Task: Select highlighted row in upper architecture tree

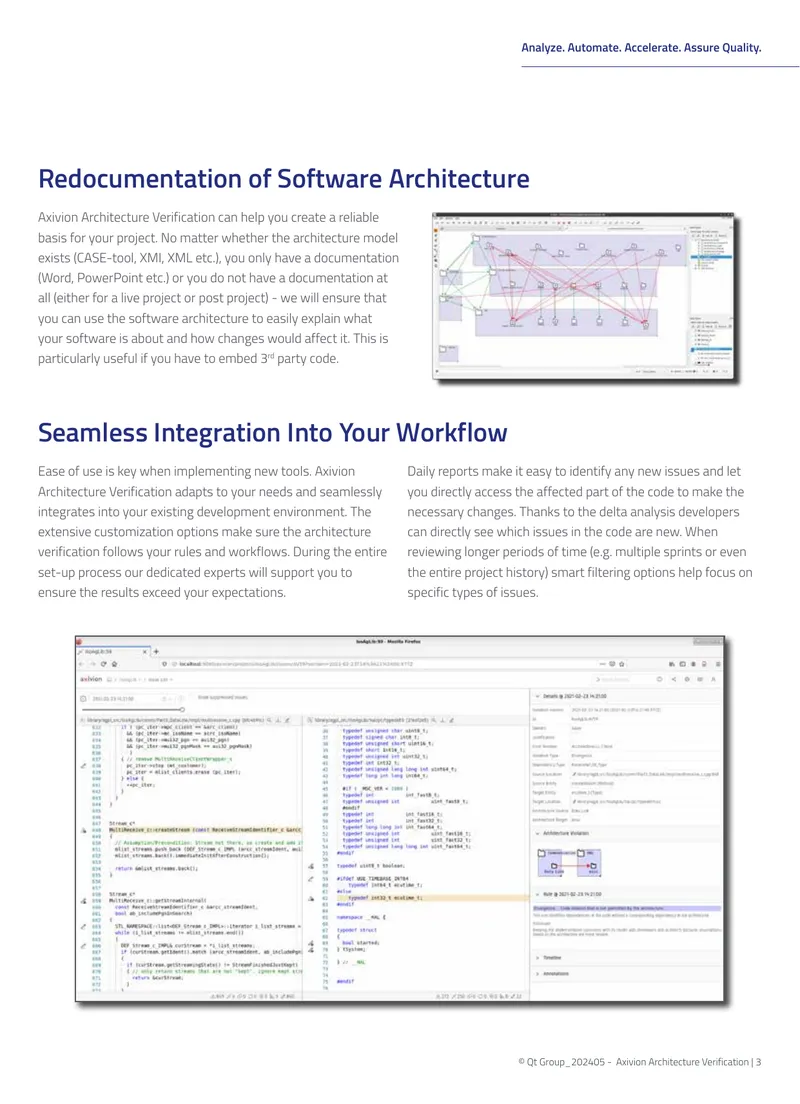Action: click(x=711, y=257)
